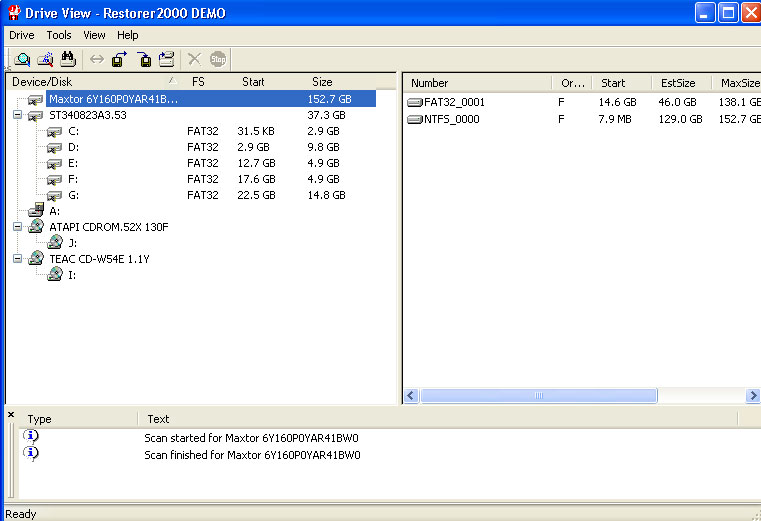Click the open drive magnifier toolbar icon
Viewport: 761px width, 521px height.
tap(22, 59)
